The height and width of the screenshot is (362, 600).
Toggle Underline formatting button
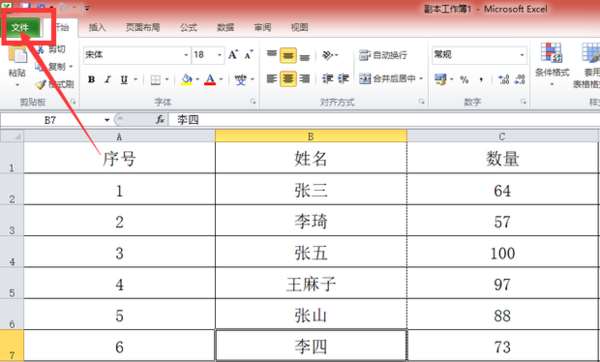pos(124,80)
